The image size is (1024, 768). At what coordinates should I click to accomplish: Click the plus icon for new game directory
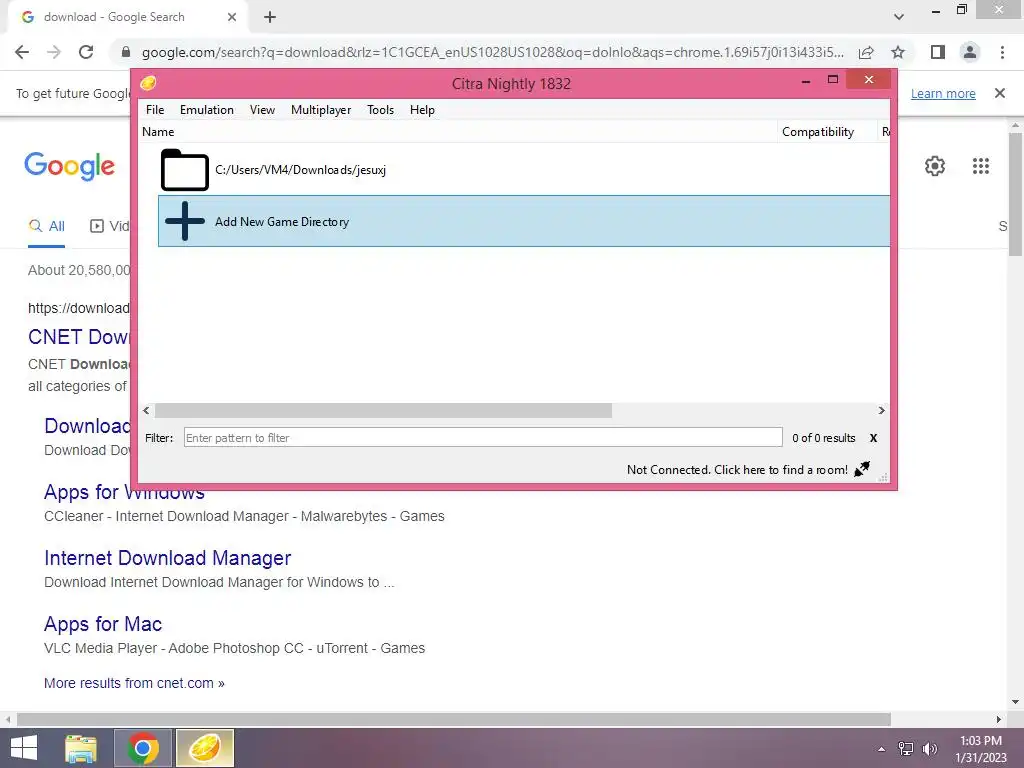click(185, 221)
